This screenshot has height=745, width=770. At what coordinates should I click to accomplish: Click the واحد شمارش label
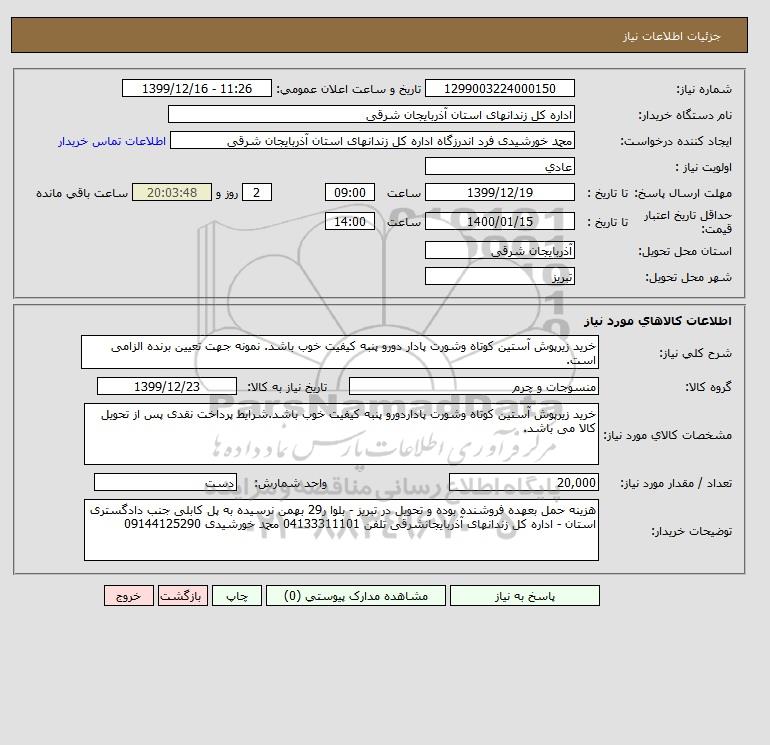(x=290, y=483)
